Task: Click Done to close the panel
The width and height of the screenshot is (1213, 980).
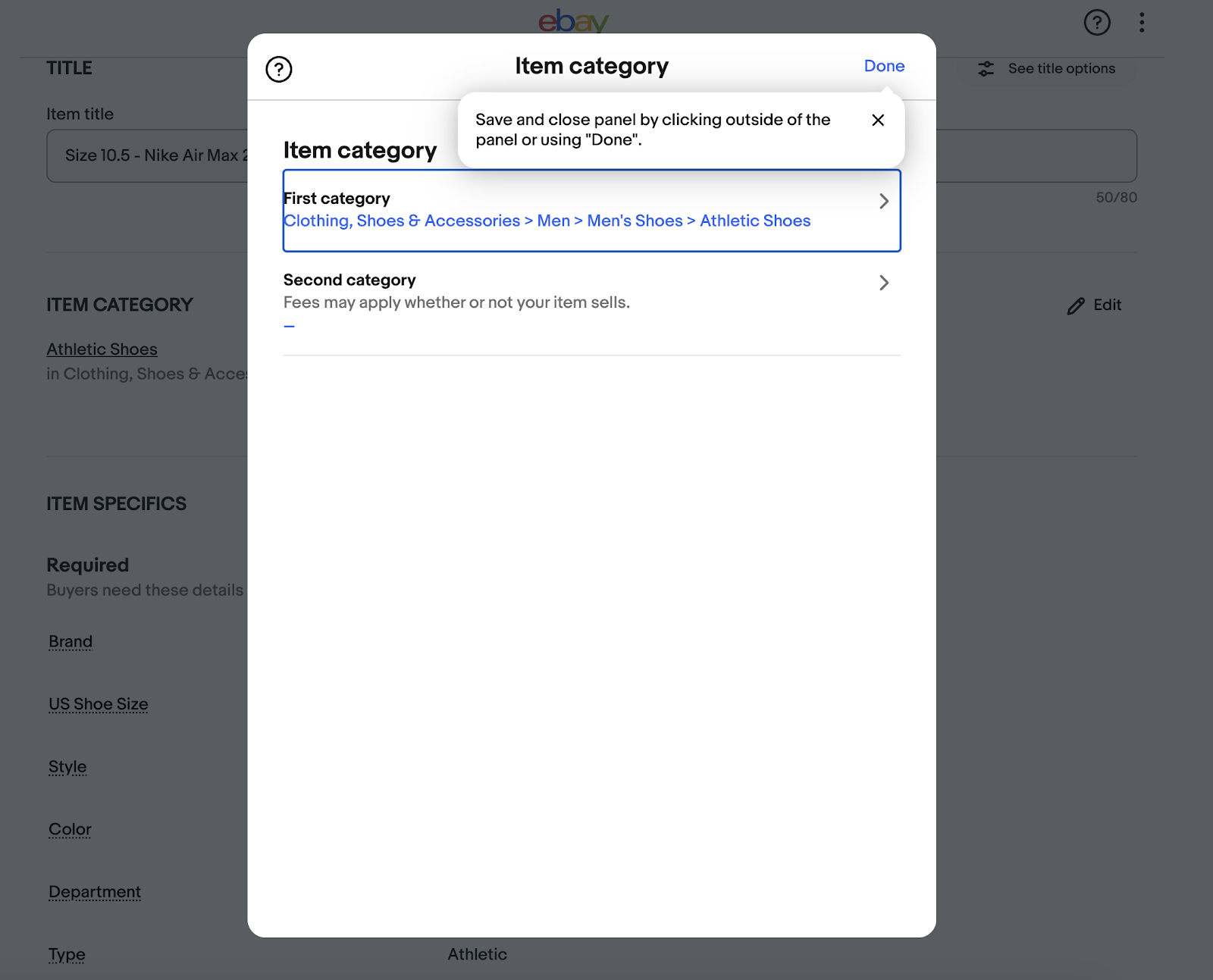Action: click(x=883, y=66)
